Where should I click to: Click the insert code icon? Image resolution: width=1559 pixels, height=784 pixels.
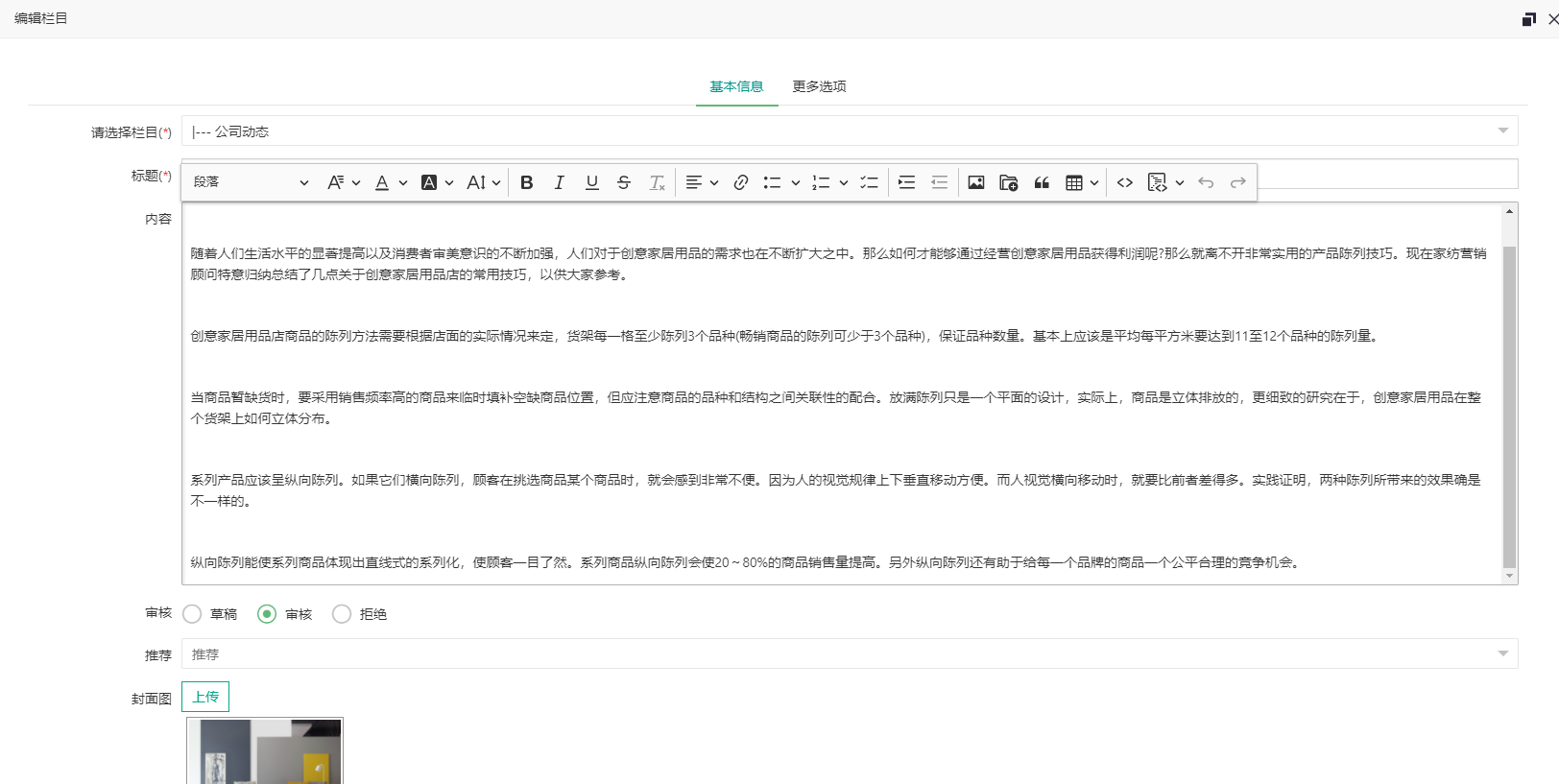tap(1125, 182)
